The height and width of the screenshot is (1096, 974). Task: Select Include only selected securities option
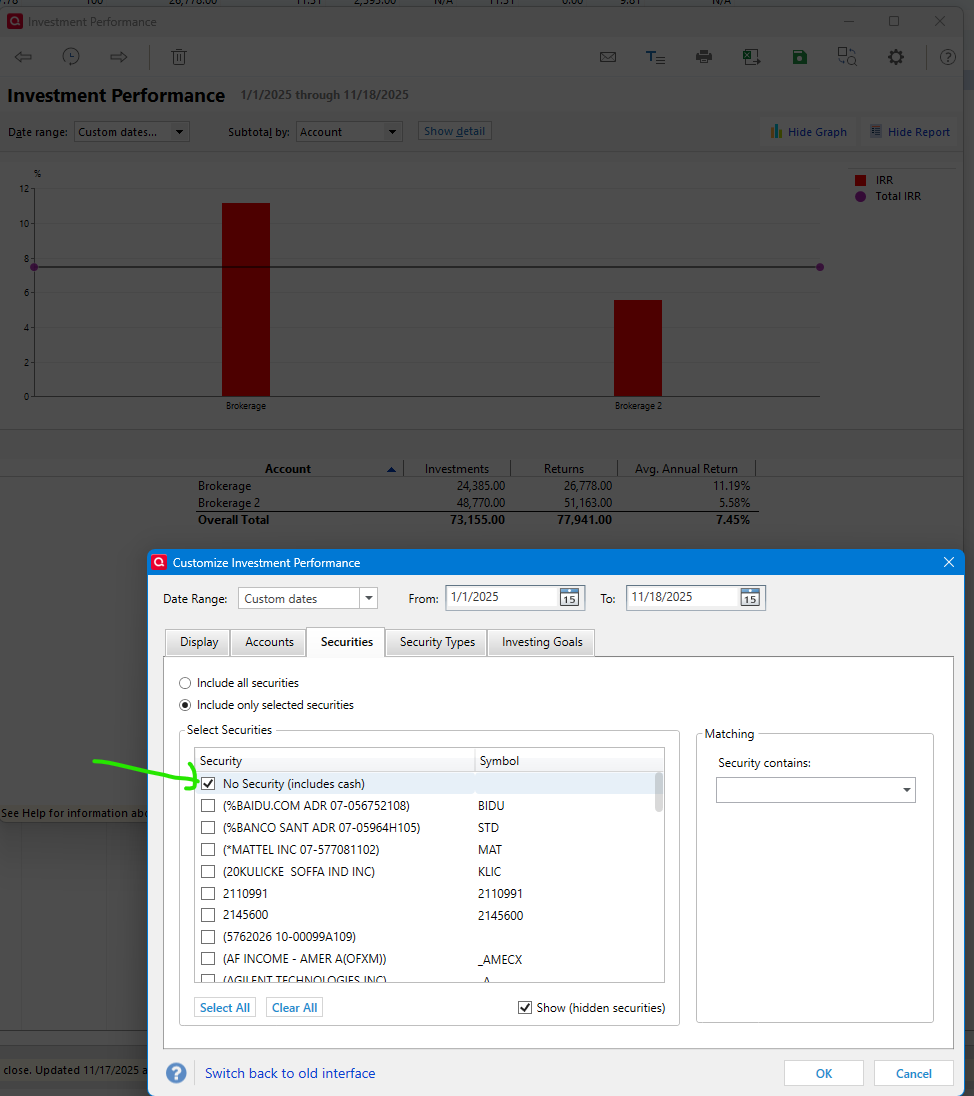(185, 705)
